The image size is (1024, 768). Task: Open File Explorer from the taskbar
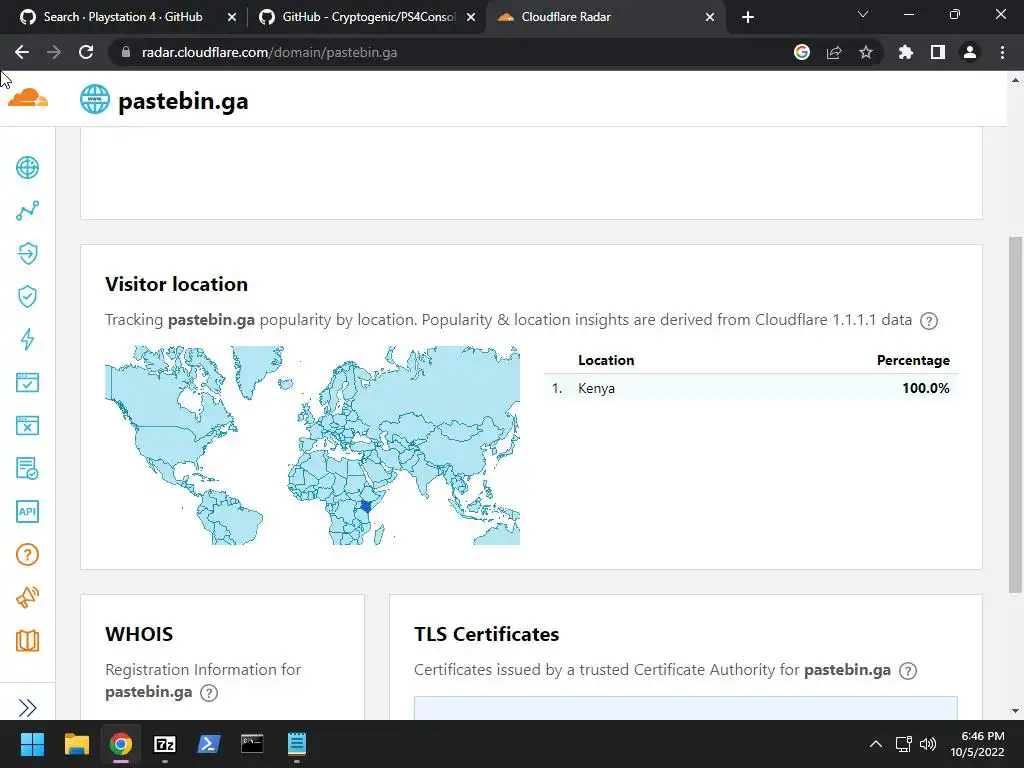pos(76,744)
